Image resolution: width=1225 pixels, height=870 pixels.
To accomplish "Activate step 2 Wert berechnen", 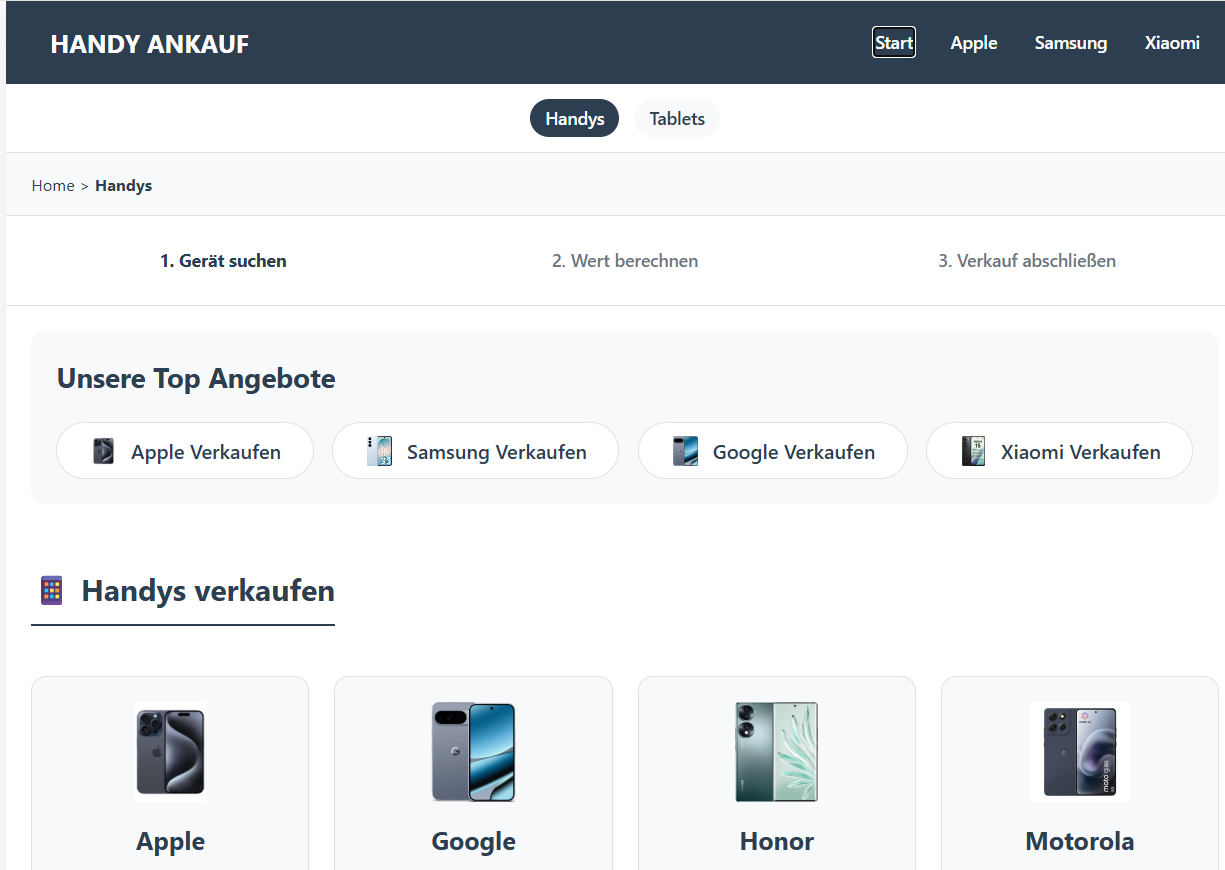I will click(625, 260).
